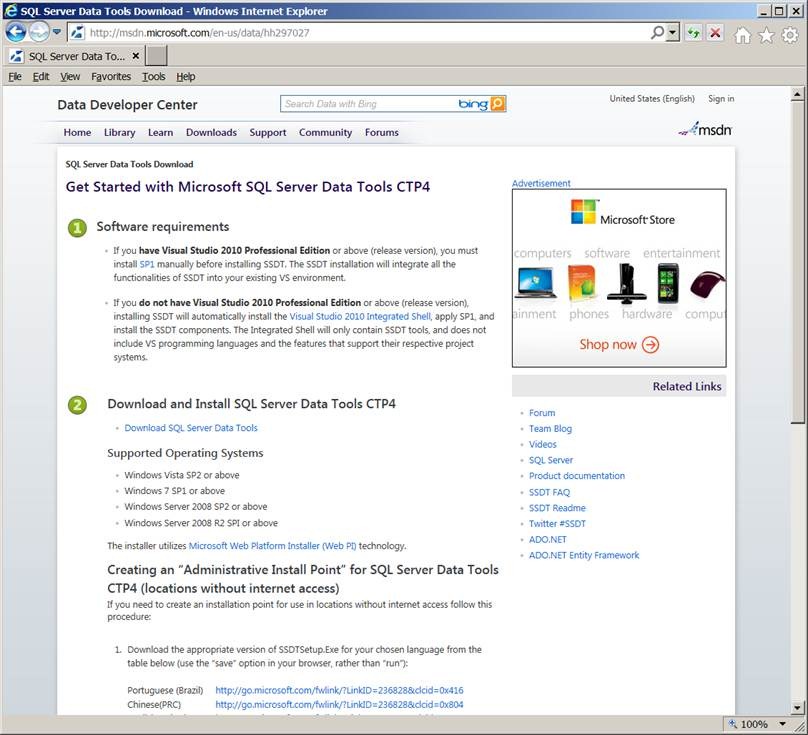Click the Sign in link
The width and height of the screenshot is (808, 735).
click(x=721, y=98)
